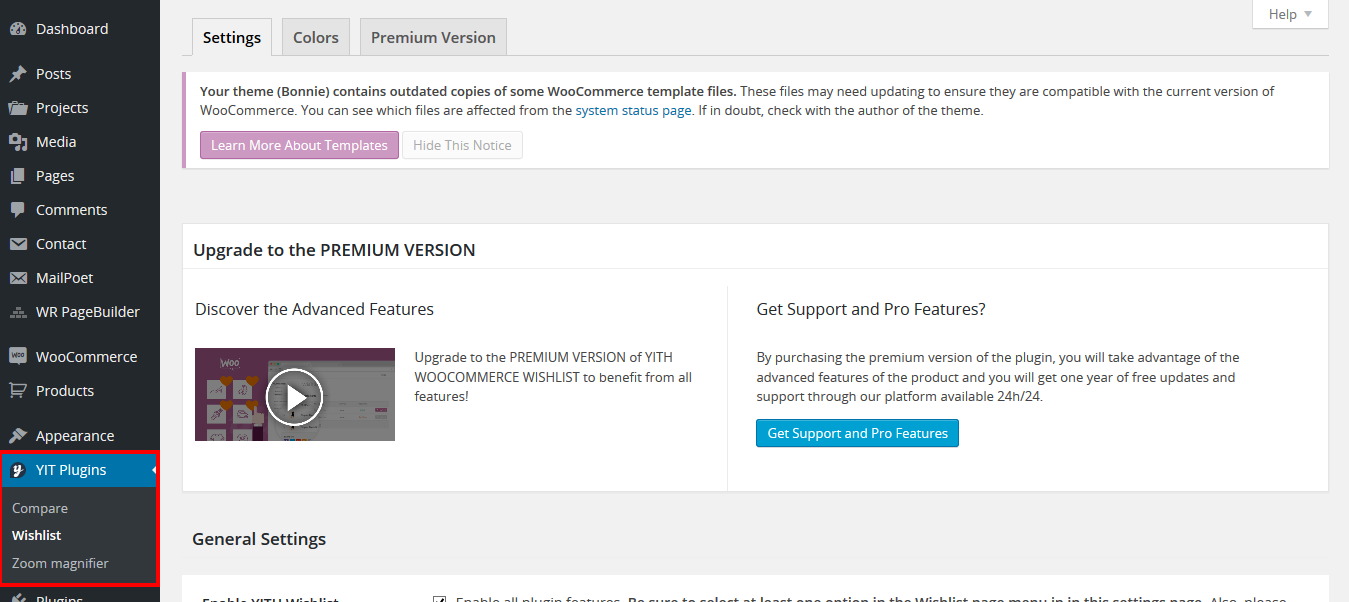Image resolution: width=1349 pixels, height=602 pixels.
Task: Click Get Support and Pro Features button
Action: click(857, 433)
